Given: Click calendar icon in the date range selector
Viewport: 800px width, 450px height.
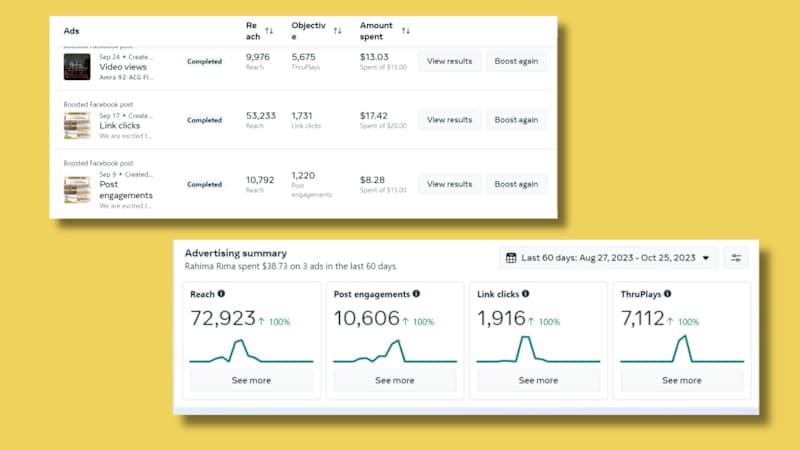Looking at the screenshot, I should coord(511,258).
